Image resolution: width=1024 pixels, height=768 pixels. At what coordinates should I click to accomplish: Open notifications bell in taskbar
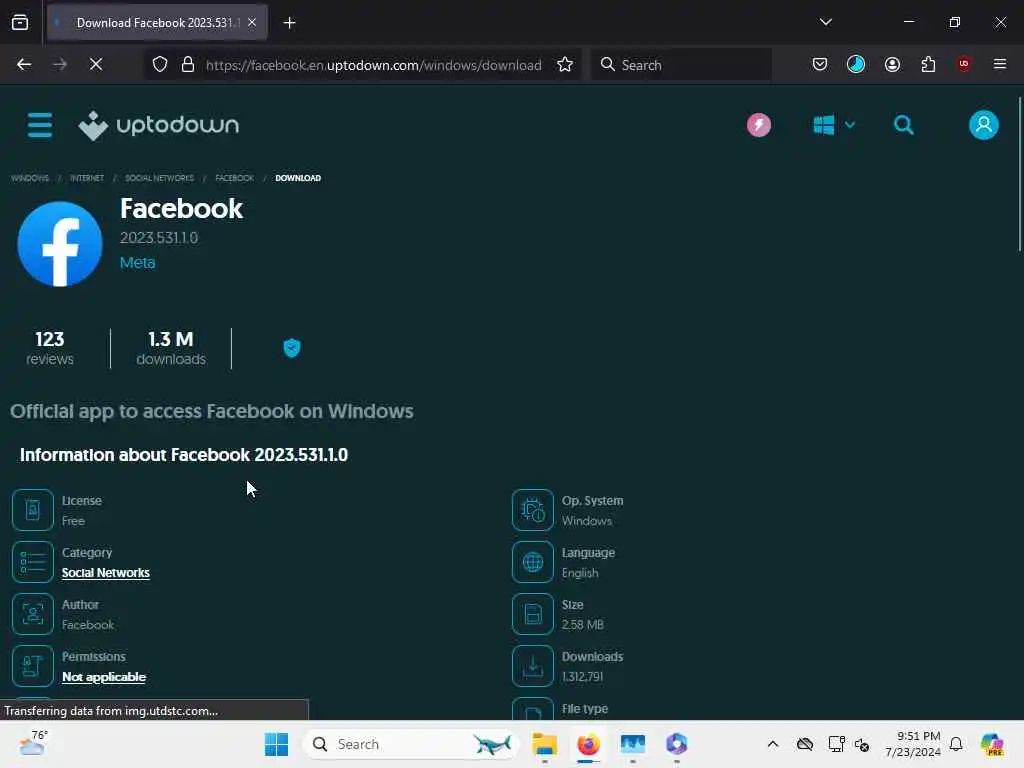click(x=956, y=744)
